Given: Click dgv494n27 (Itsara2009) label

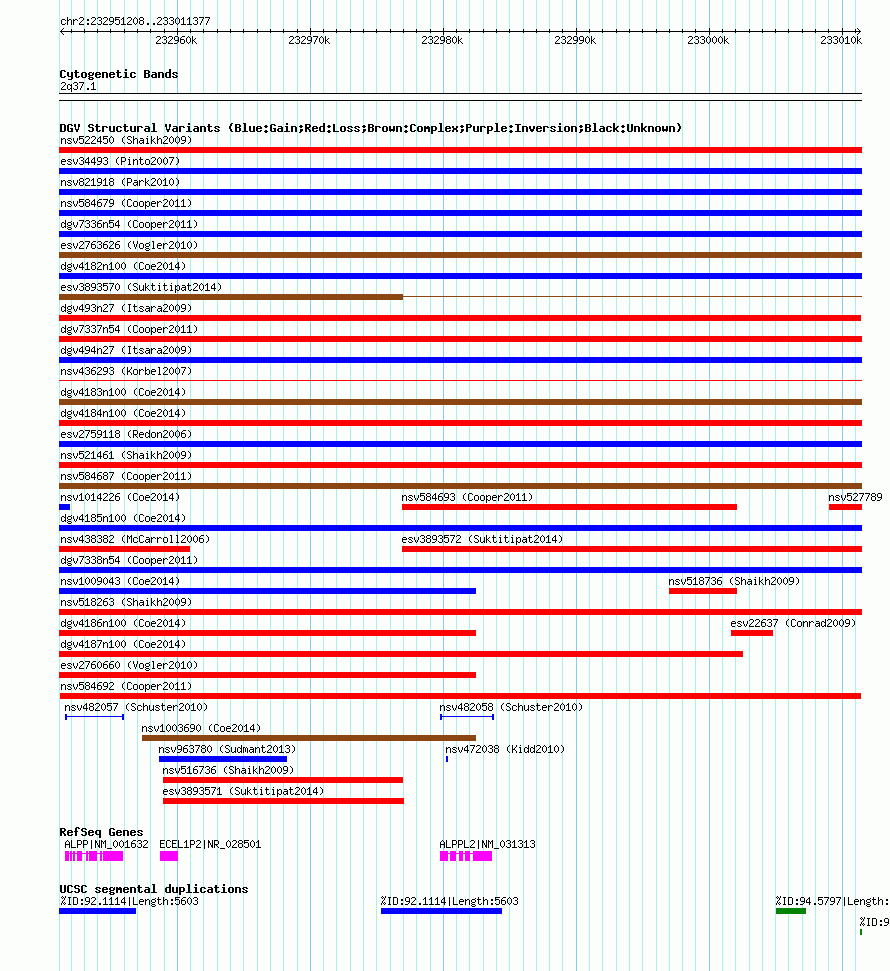Looking at the screenshot, I should (126, 351).
